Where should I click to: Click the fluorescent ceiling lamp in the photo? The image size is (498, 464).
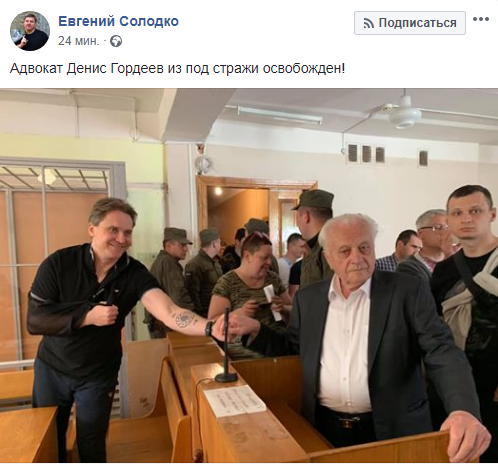279,114
